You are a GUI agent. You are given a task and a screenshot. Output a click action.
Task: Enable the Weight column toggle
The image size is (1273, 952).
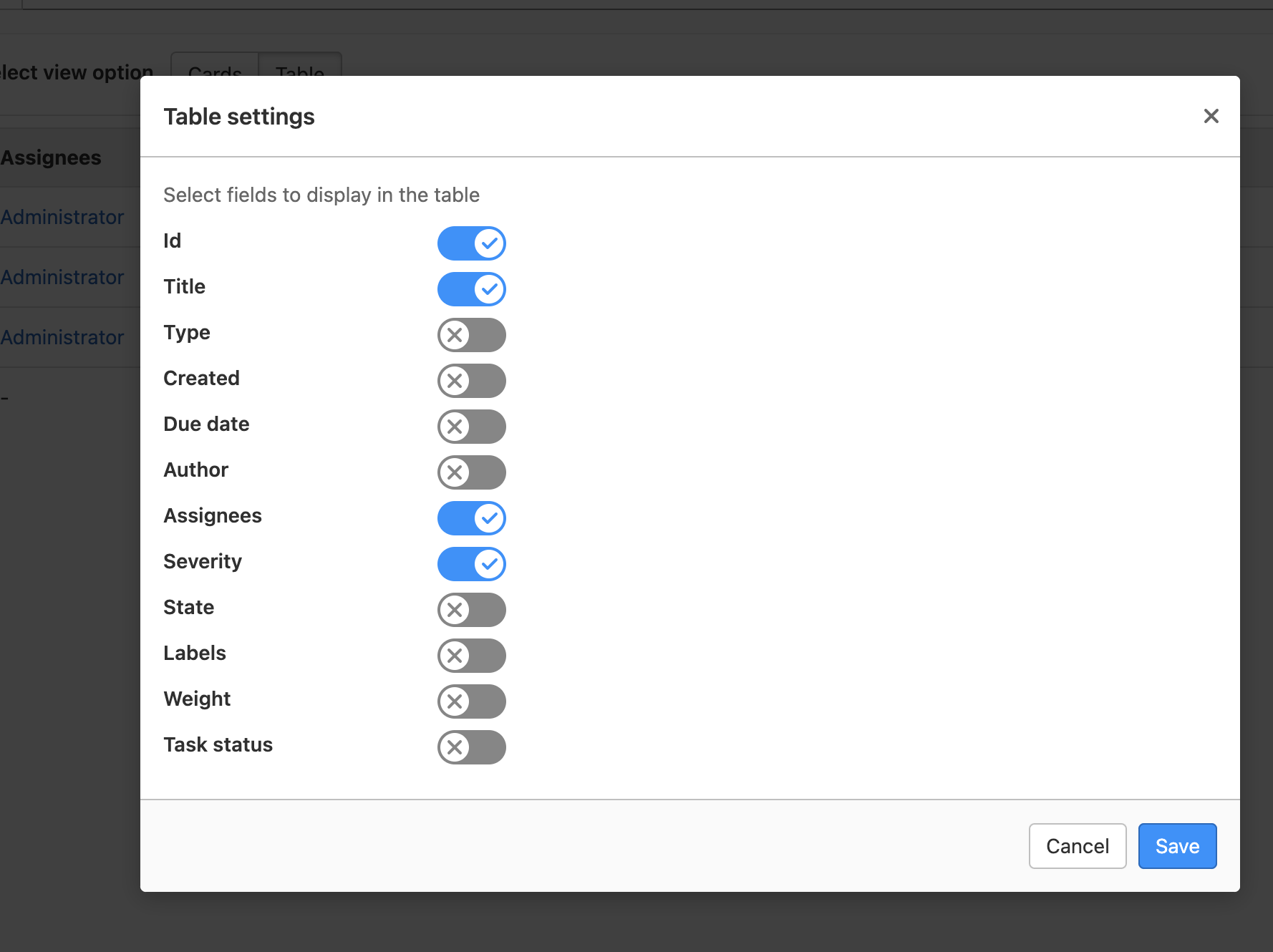[471, 701]
